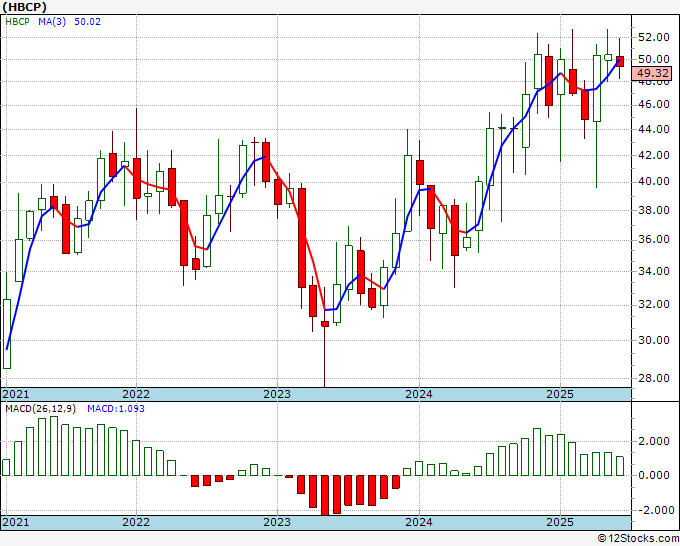Click 2025 on the price chart time axis
This screenshot has height=546, width=680.
[x=560, y=394]
